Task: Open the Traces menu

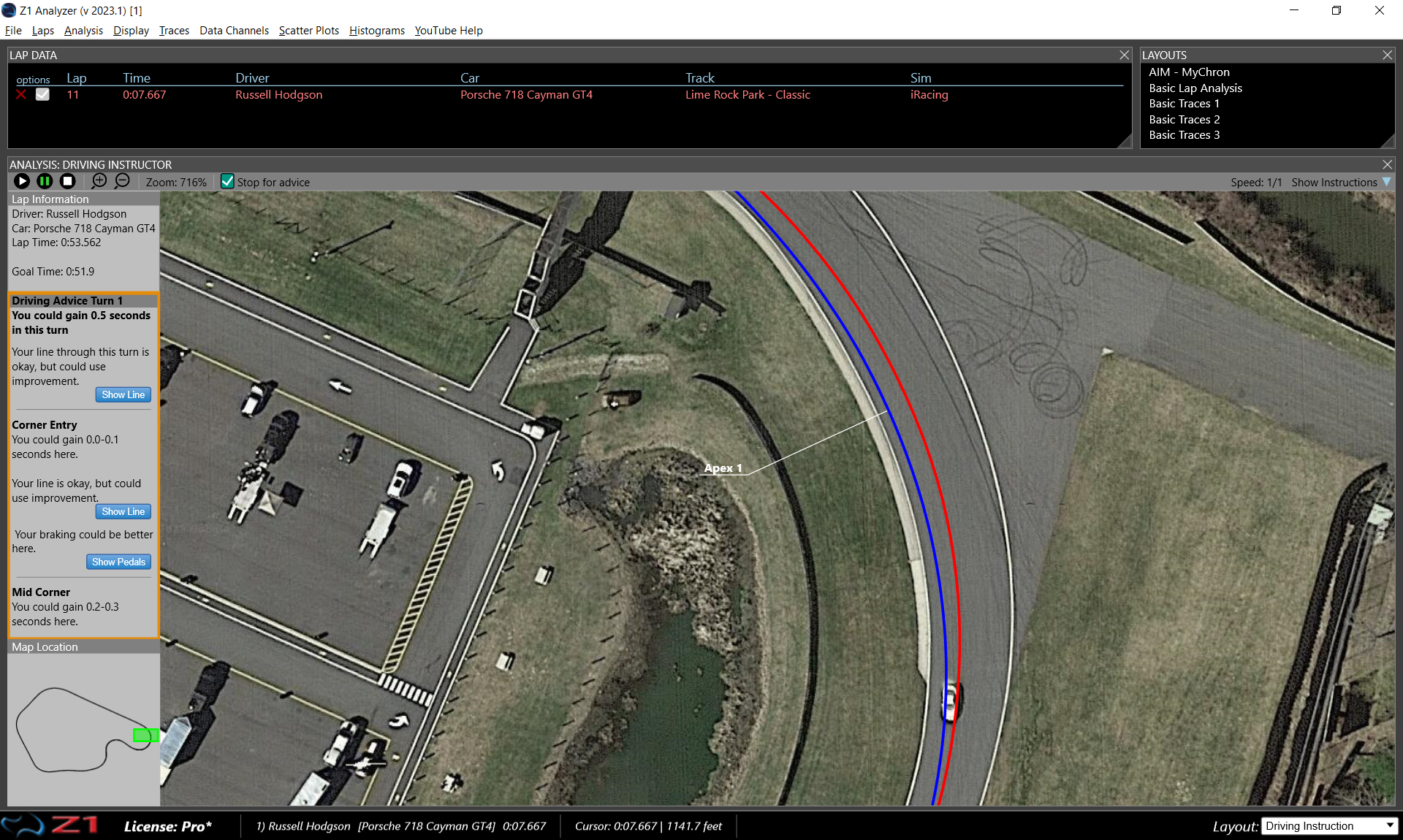Action: pyautogui.click(x=174, y=31)
